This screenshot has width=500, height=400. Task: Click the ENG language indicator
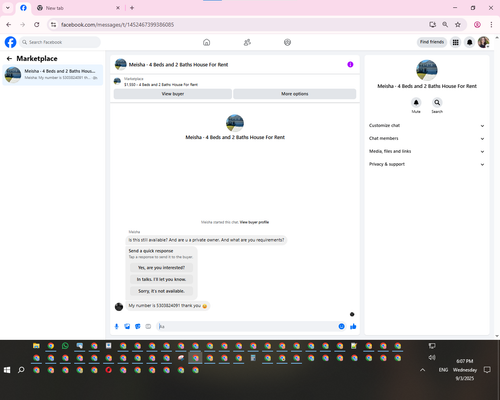click(x=443, y=370)
